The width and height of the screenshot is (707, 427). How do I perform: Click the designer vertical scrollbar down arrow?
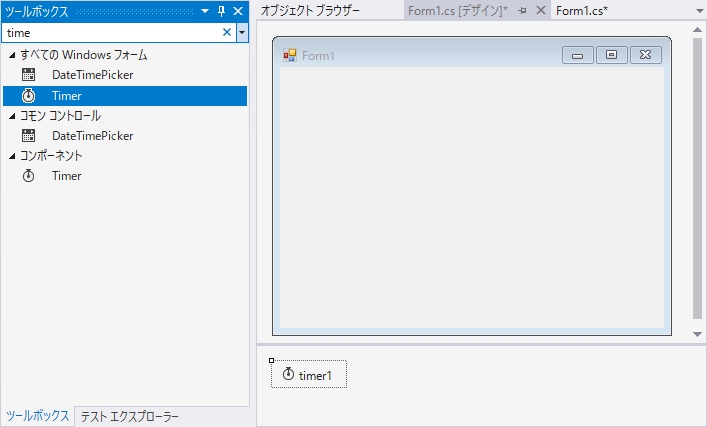[x=697, y=334]
